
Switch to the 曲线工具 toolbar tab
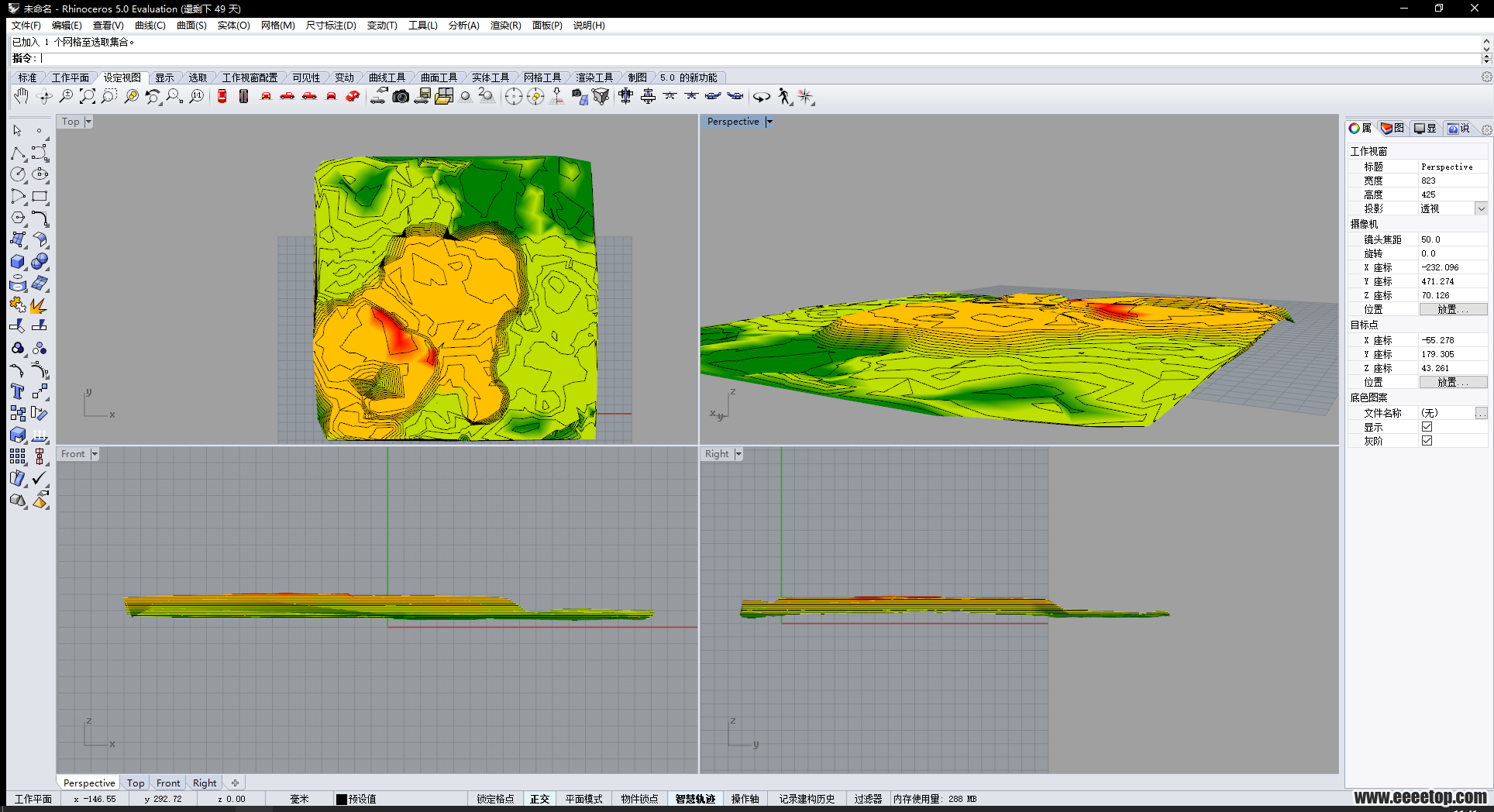(387, 77)
